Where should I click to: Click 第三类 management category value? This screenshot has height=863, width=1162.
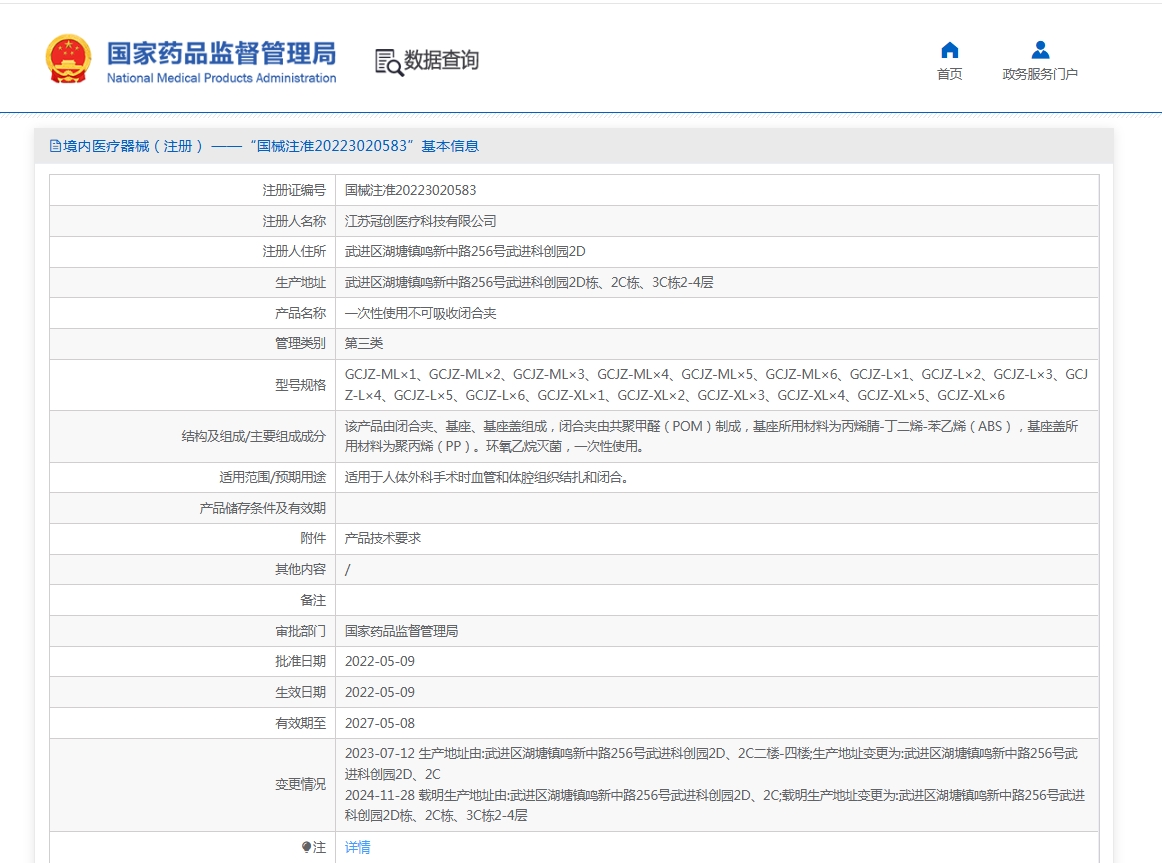[364, 344]
